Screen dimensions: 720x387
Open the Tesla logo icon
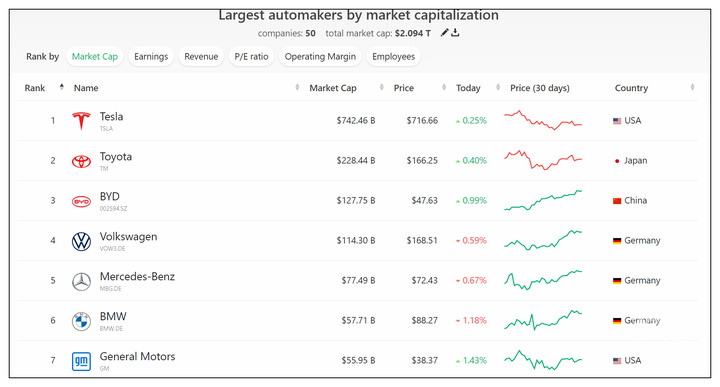pyautogui.click(x=81, y=121)
